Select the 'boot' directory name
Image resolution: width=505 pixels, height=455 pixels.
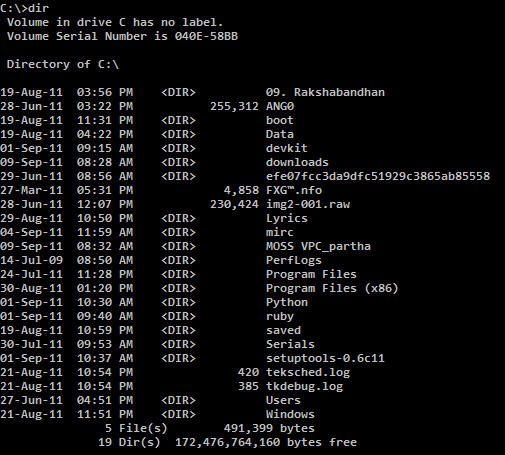[280, 120]
